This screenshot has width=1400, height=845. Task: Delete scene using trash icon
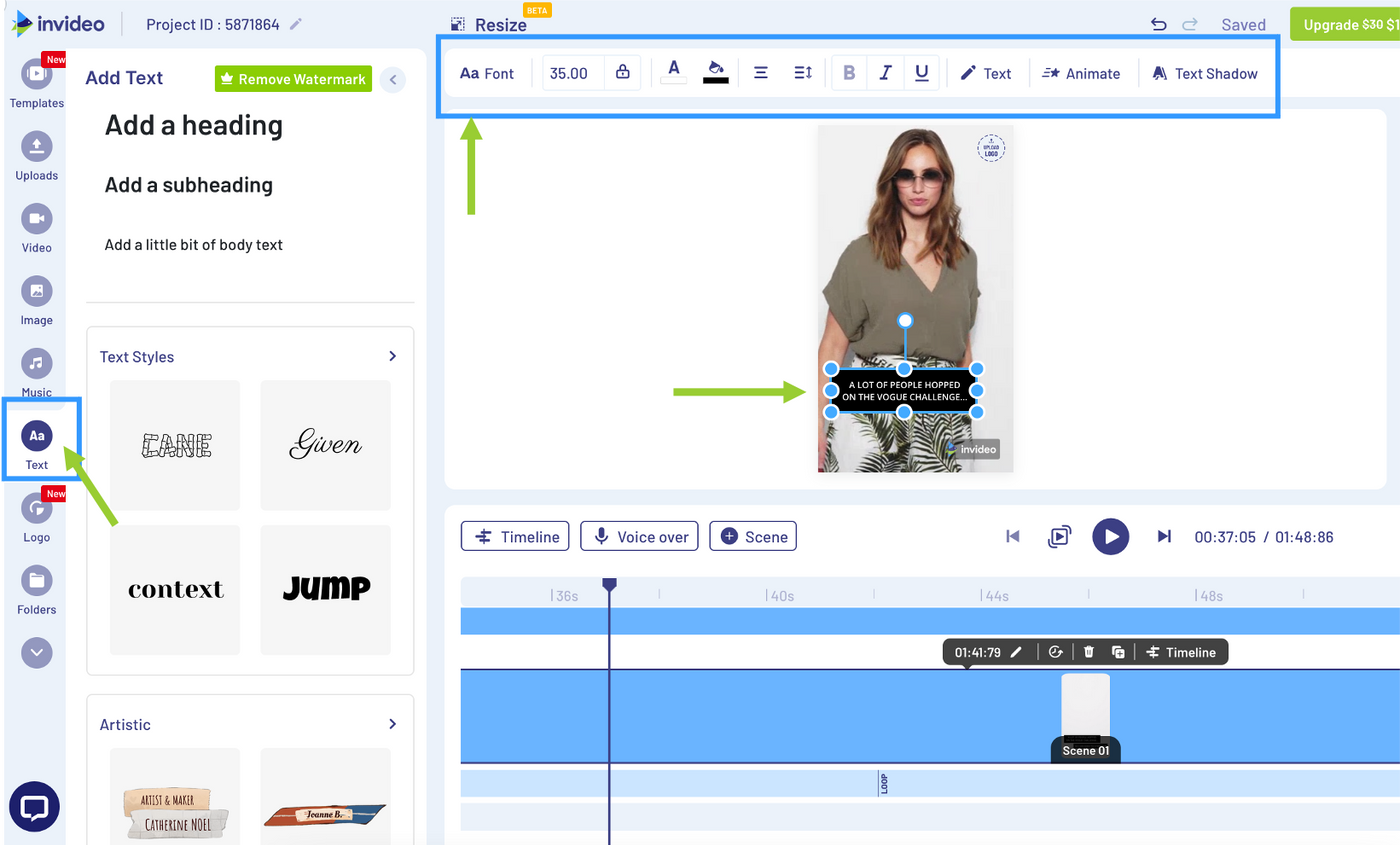pos(1089,652)
